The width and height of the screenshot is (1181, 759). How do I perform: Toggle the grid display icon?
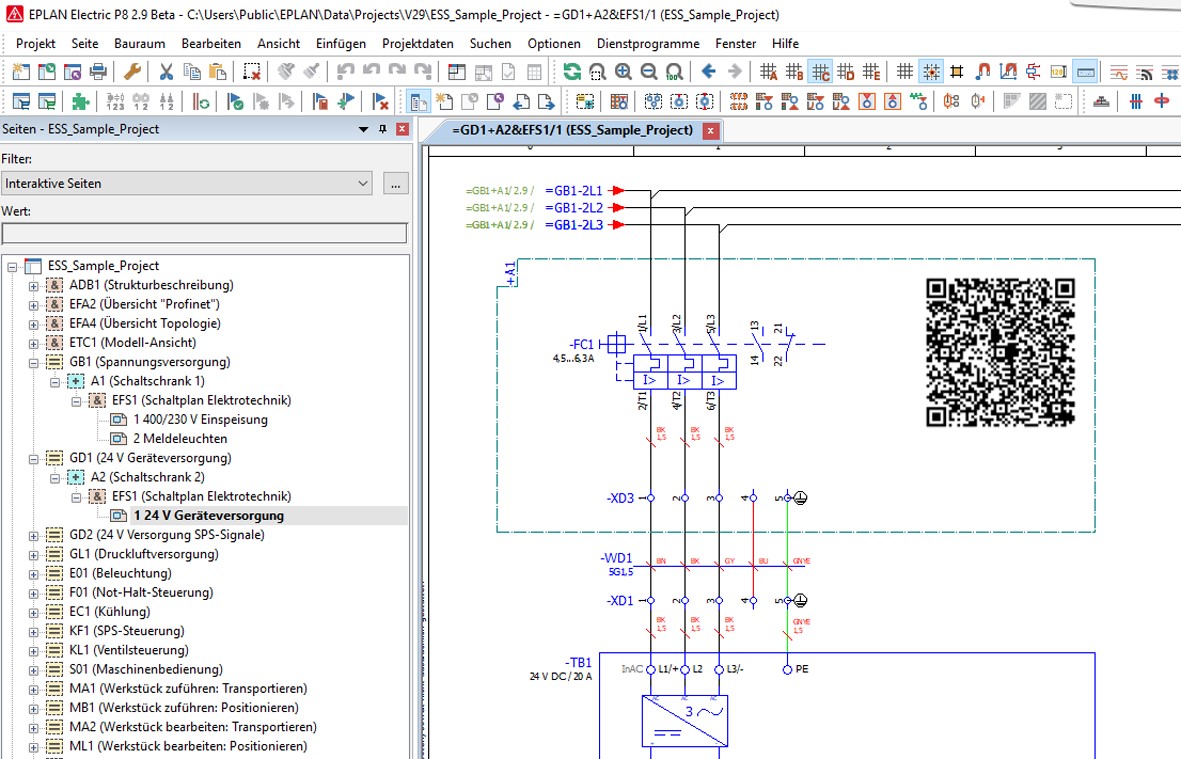point(905,72)
